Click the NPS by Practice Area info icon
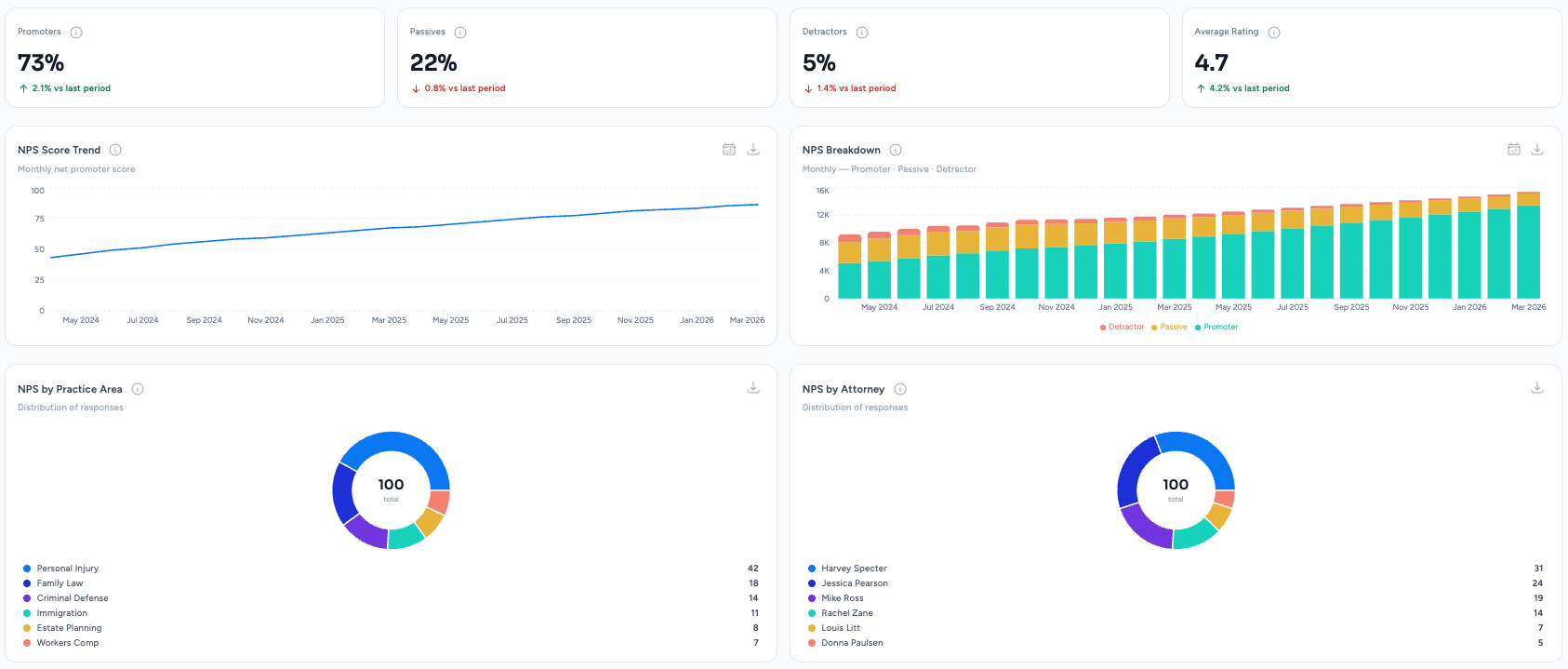This screenshot has width=1568, height=669. click(x=138, y=389)
